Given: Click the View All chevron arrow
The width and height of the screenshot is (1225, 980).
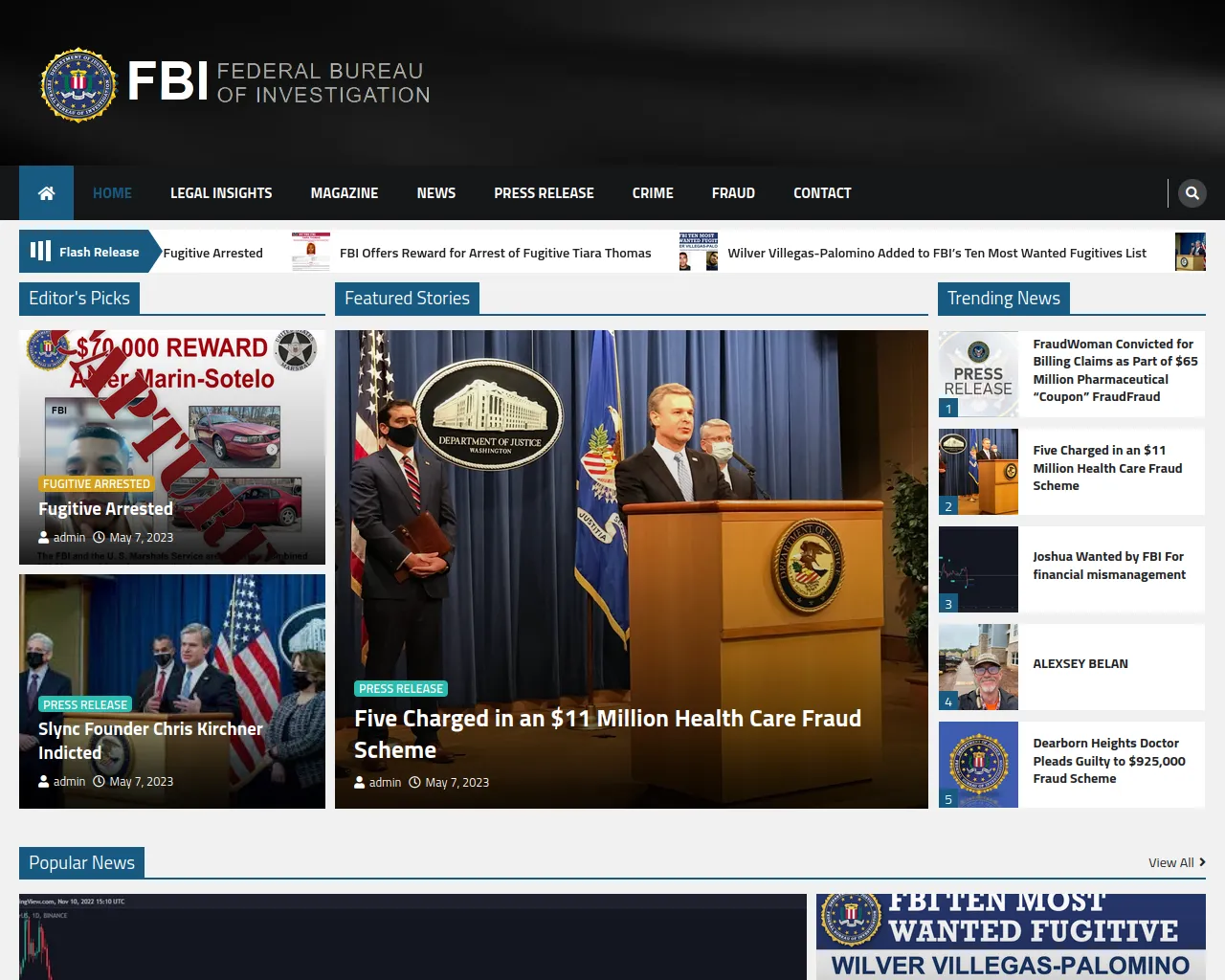Looking at the screenshot, I should [x=1202, y=862].
